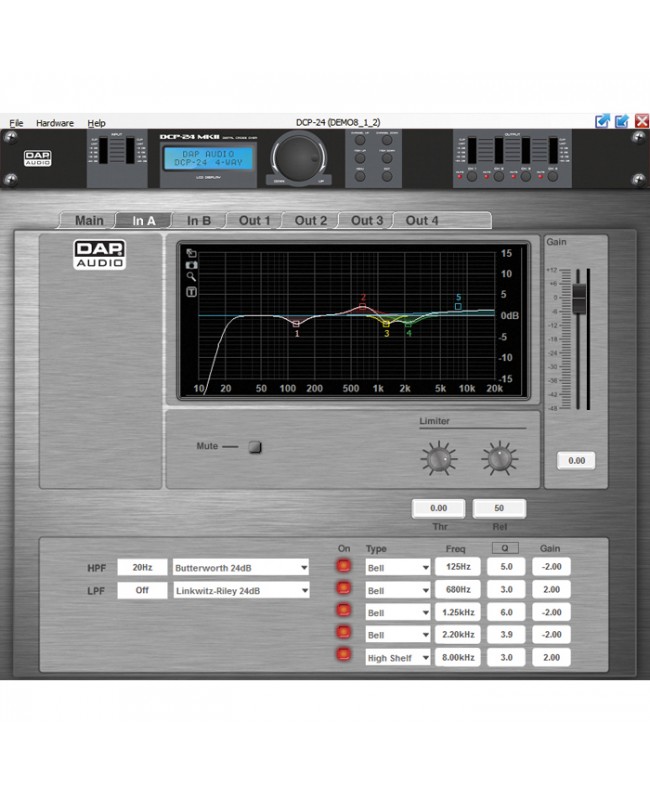Select the In A tab
The width and height of the screenshot is (650, 794).
(144, 221)
